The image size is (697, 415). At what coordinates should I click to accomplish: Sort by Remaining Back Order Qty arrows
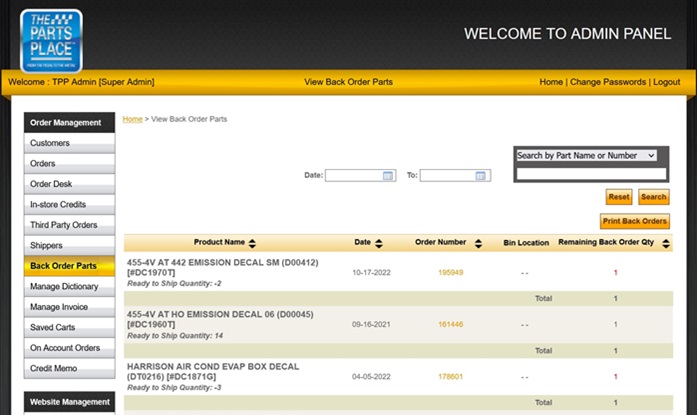tap(663, 243)
